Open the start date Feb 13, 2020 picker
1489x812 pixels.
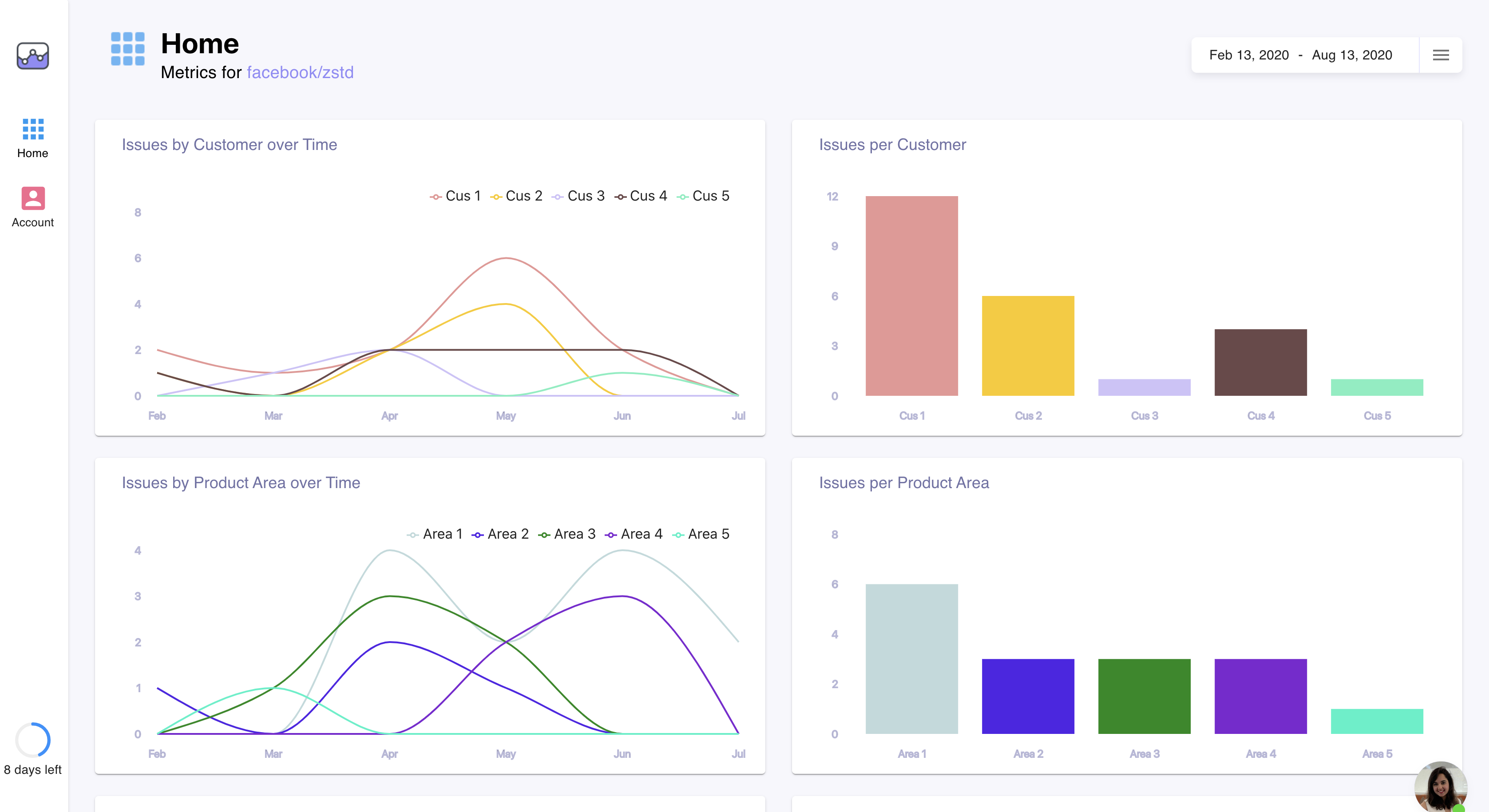tap(1248, 55)
